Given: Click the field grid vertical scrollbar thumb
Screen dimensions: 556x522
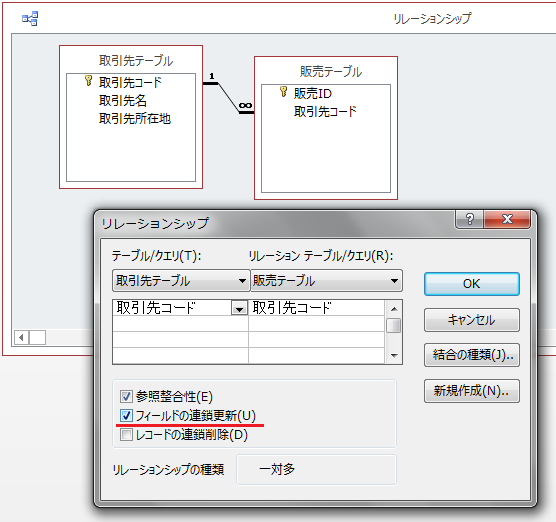Looking at the screenshot, I should coord(394,326).
